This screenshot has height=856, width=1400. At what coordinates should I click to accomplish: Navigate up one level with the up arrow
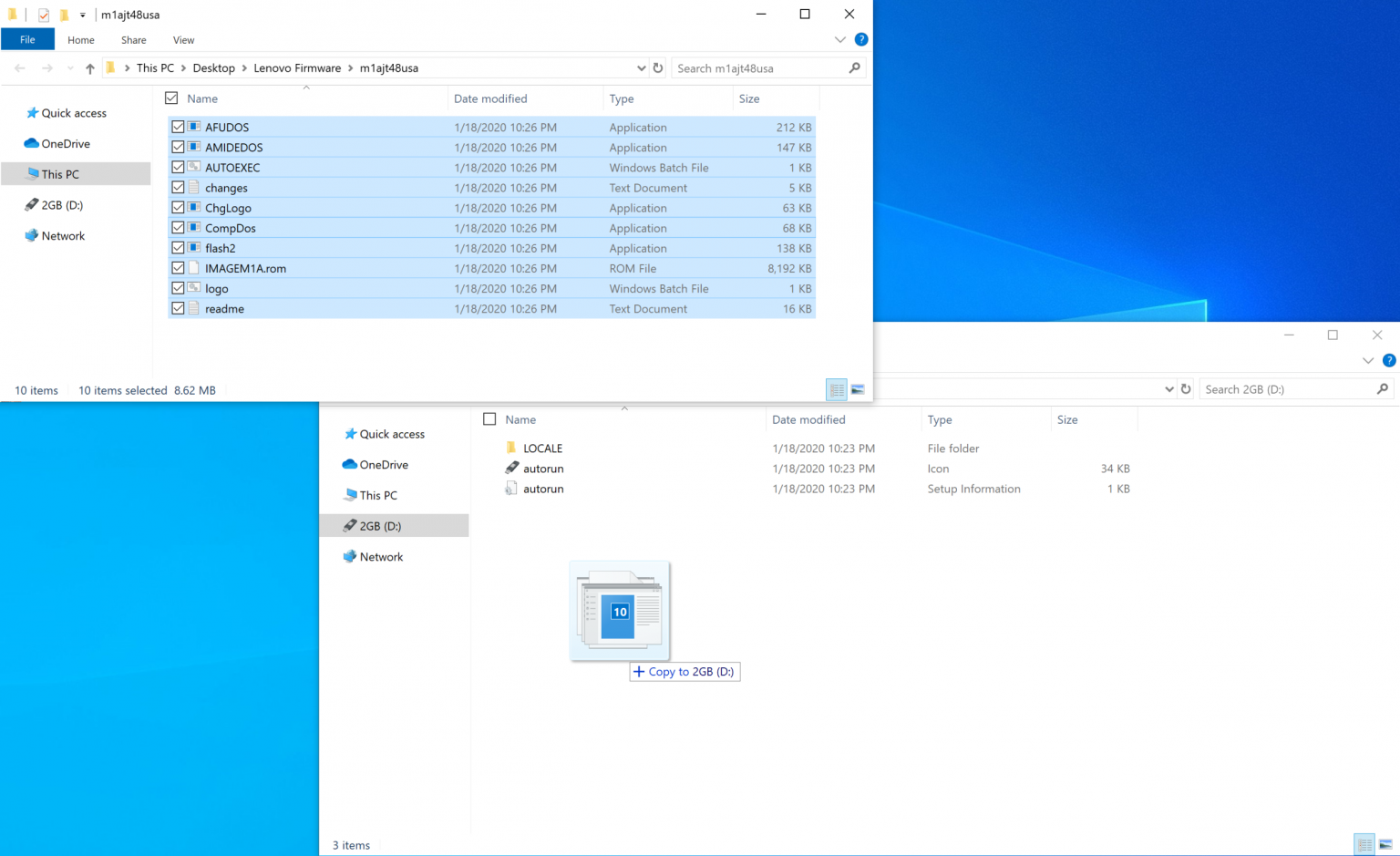[x=89, y=67]
